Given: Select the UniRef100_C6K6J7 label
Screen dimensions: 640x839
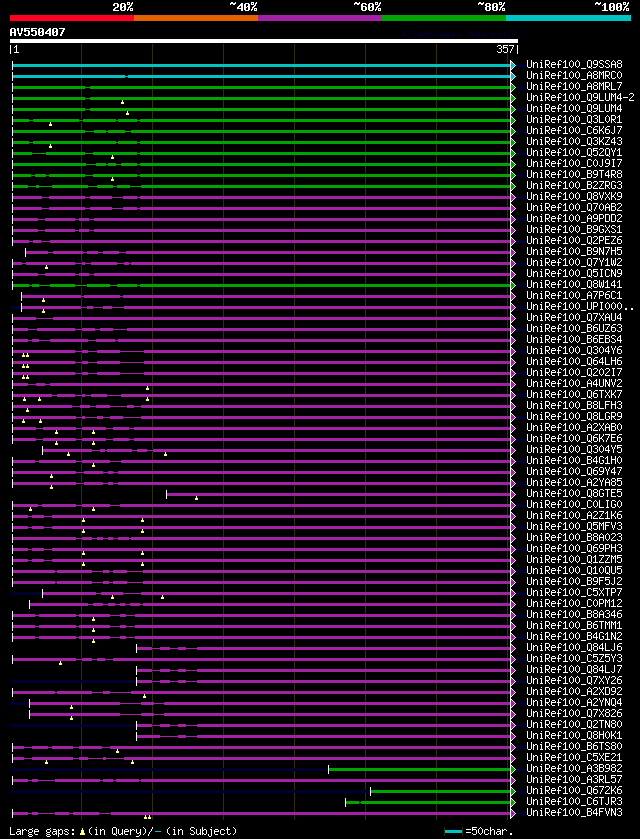Looking at the screenshot, I should click(x=574, y=131).
